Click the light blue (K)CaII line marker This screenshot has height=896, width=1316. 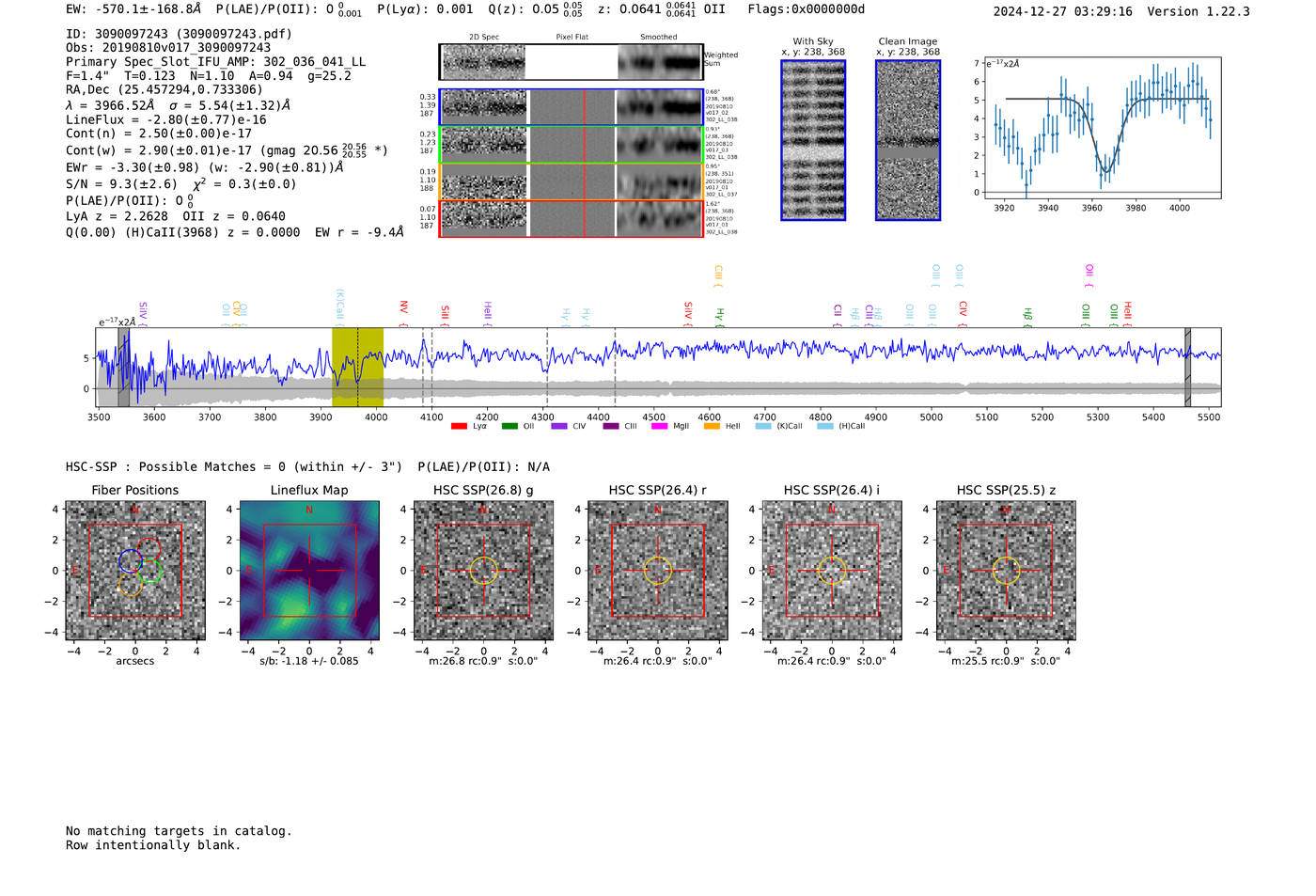[339, 307]
